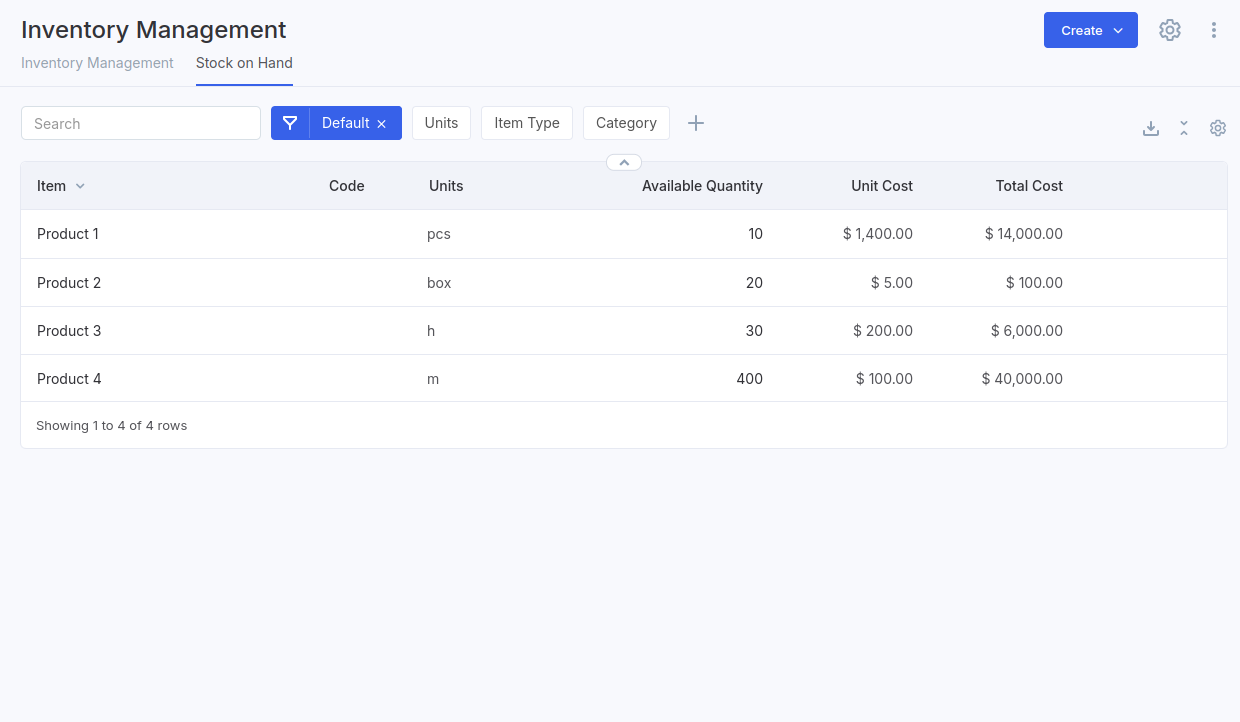Open the Product 3 row
This screenshot has width=1240, height=722.
pos(624,331)
